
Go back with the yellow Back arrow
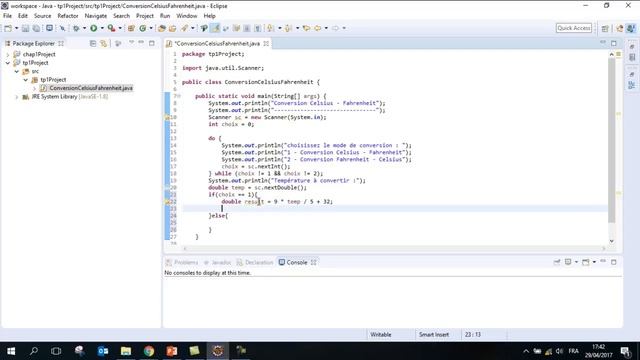[x=318, y=28]
